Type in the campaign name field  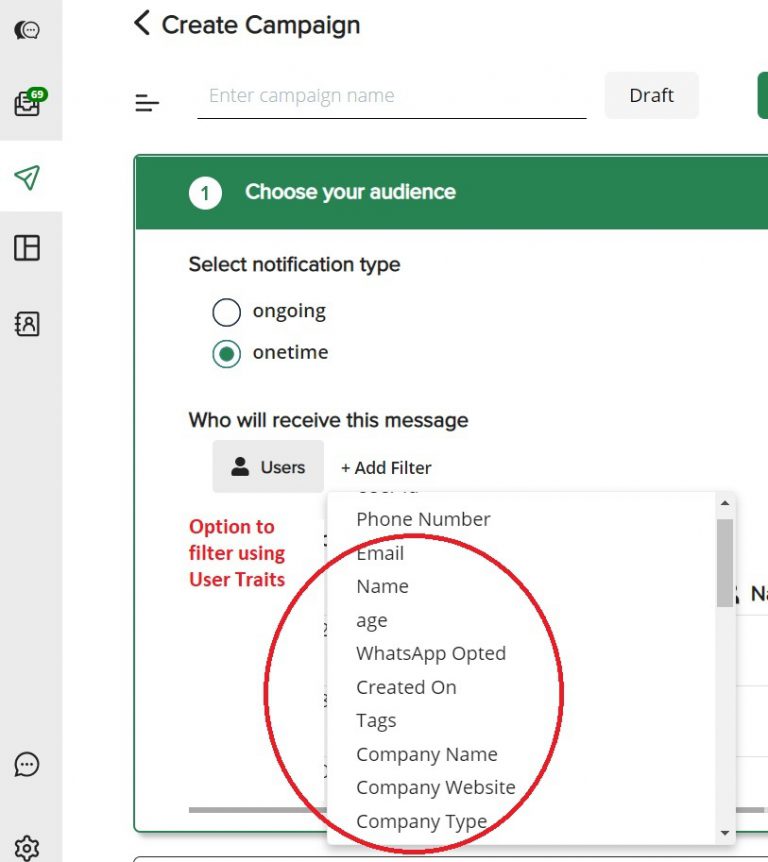click(x=391, y=96)
